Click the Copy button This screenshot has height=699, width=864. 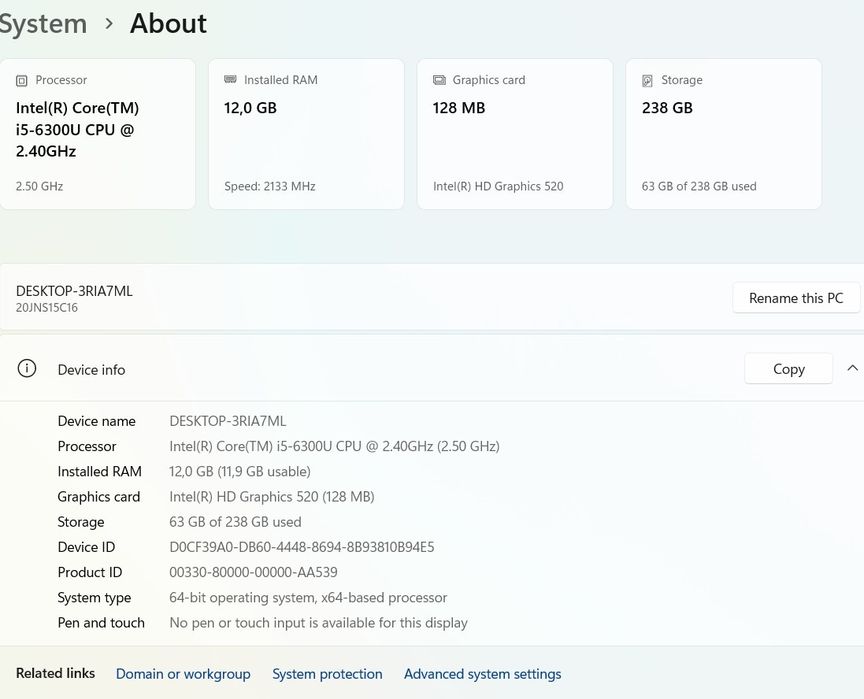pyautogui.click(x=788, y=369)
